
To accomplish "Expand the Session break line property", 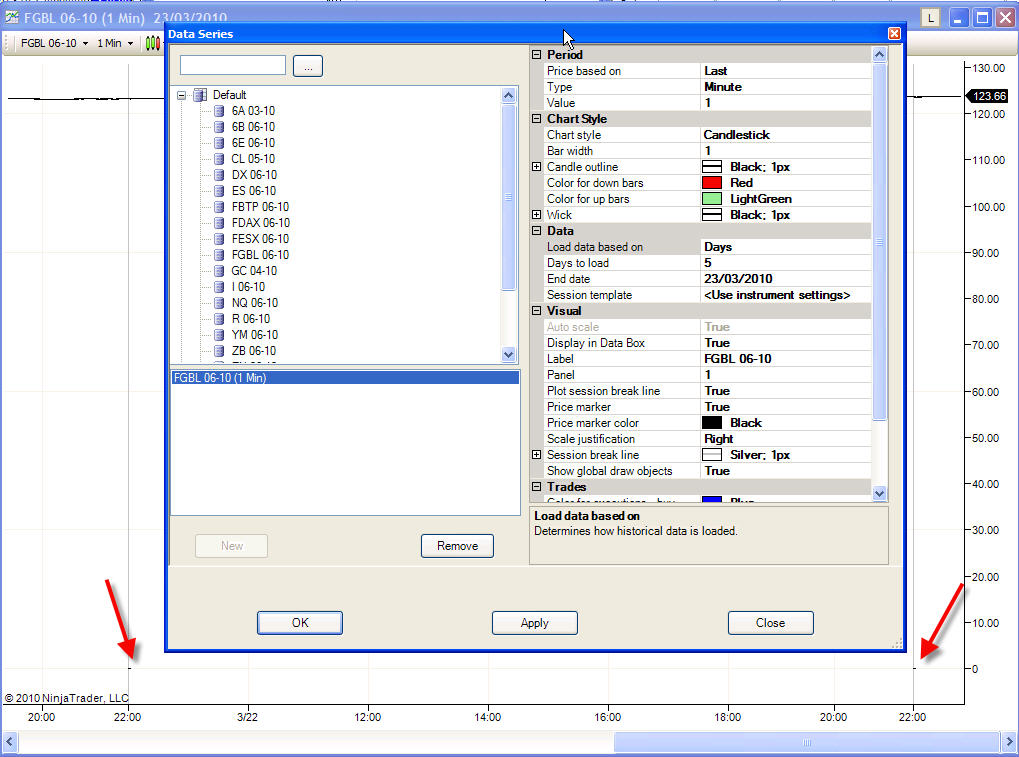I will [x=536, y=455].
